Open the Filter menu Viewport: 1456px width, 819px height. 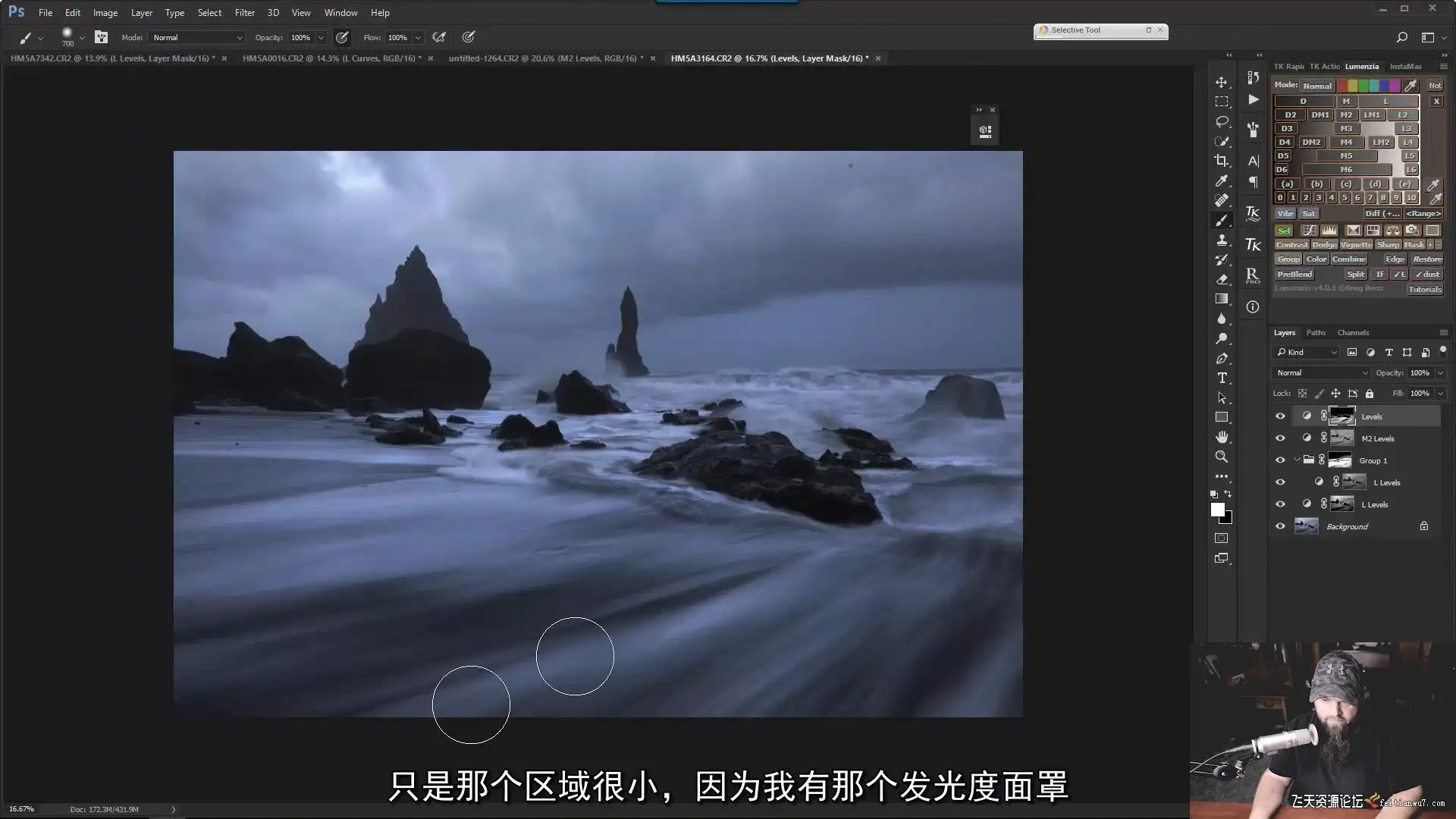pyautogui.click(x=244, y=13)
